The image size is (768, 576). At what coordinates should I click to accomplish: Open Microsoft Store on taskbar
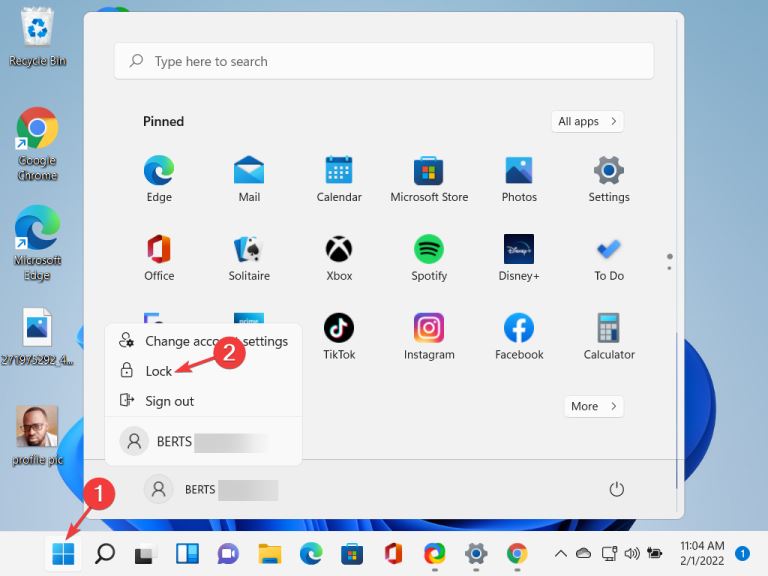tap(352, 553)
